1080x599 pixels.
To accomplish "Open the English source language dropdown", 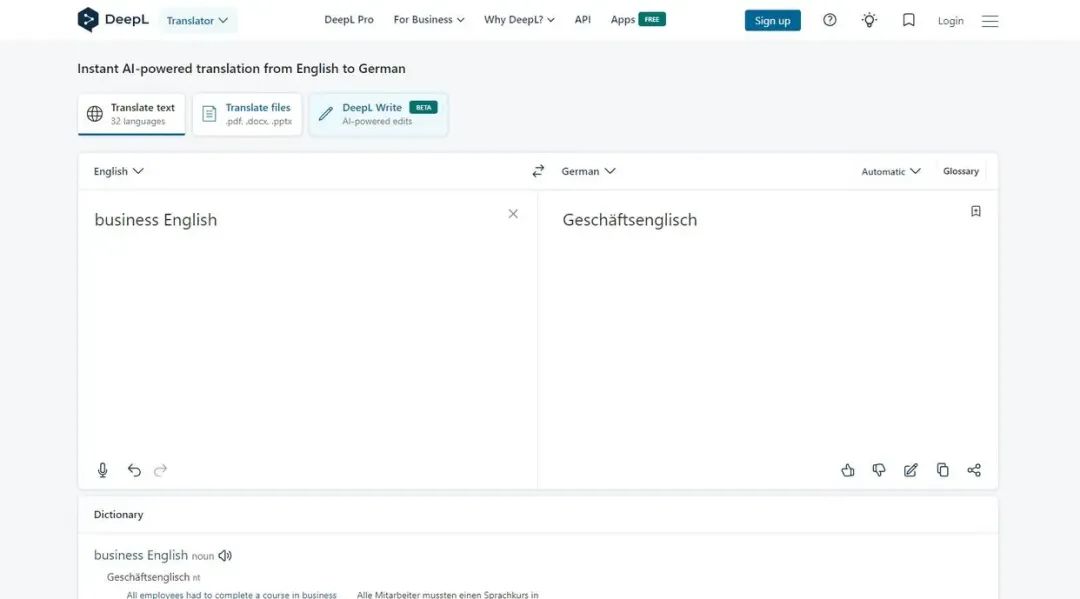I will (118, 171).
